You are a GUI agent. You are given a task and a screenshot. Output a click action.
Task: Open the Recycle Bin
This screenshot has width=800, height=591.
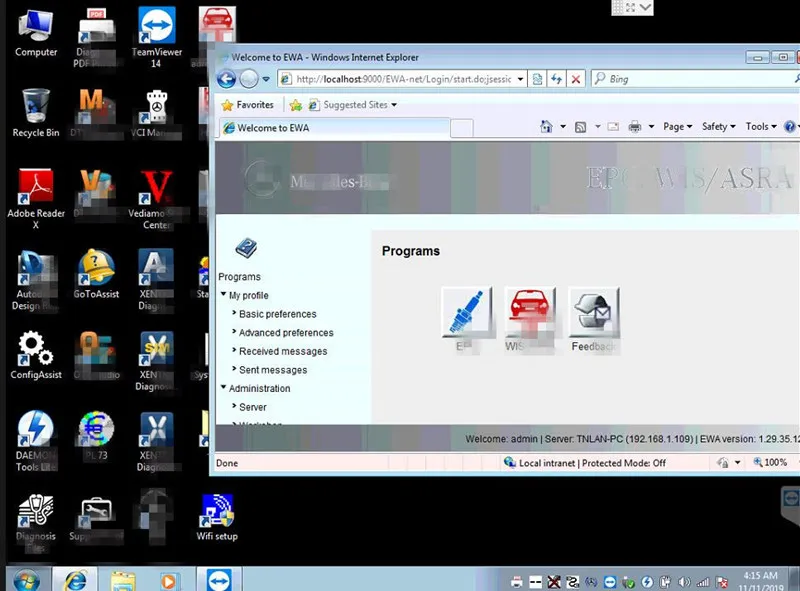point(35,113)
